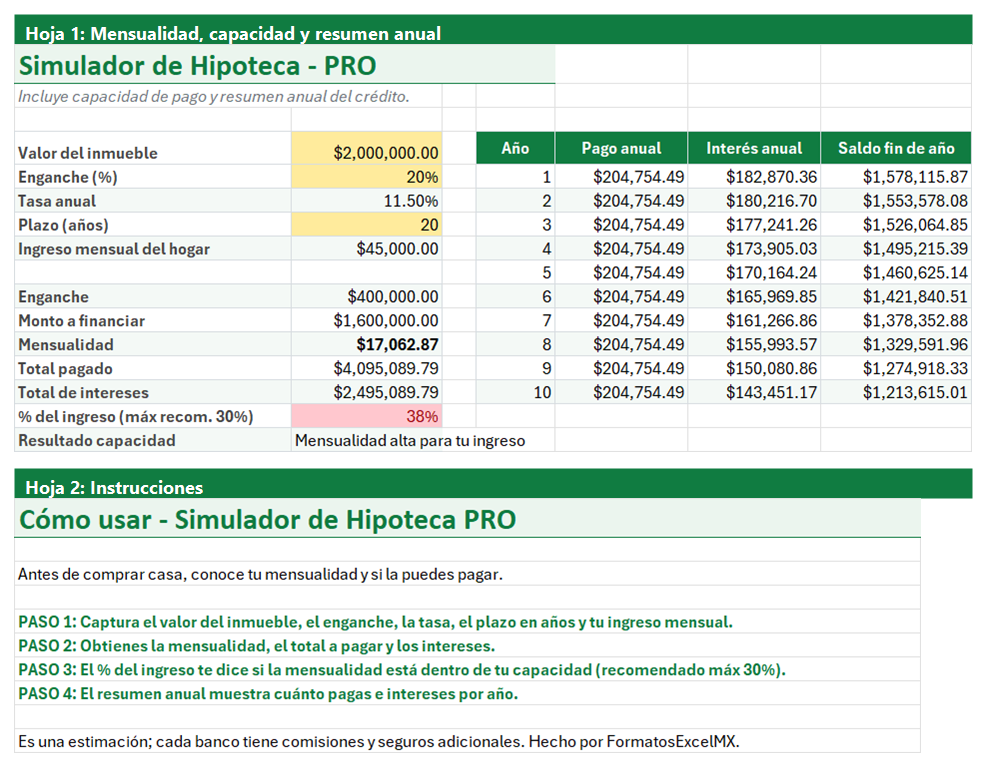
Task: Click the 'Simulador de Hipoteca - PRO' title
Action: [197, 65]
